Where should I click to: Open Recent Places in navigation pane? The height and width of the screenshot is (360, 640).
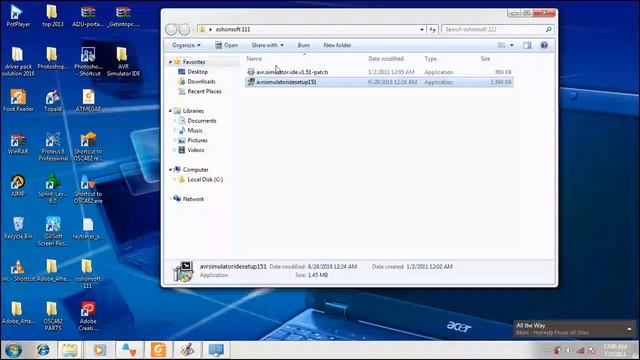click(x=204, y=91)
